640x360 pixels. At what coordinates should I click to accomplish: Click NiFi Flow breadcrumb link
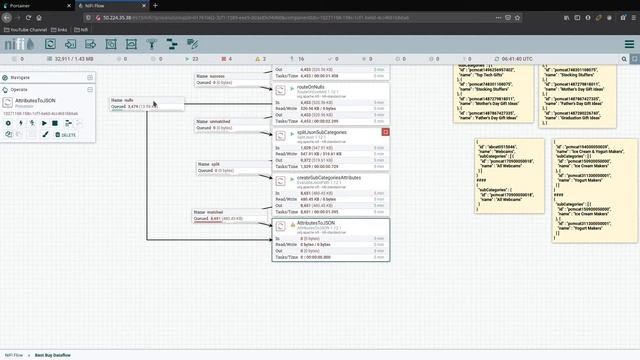click(14, 355)
